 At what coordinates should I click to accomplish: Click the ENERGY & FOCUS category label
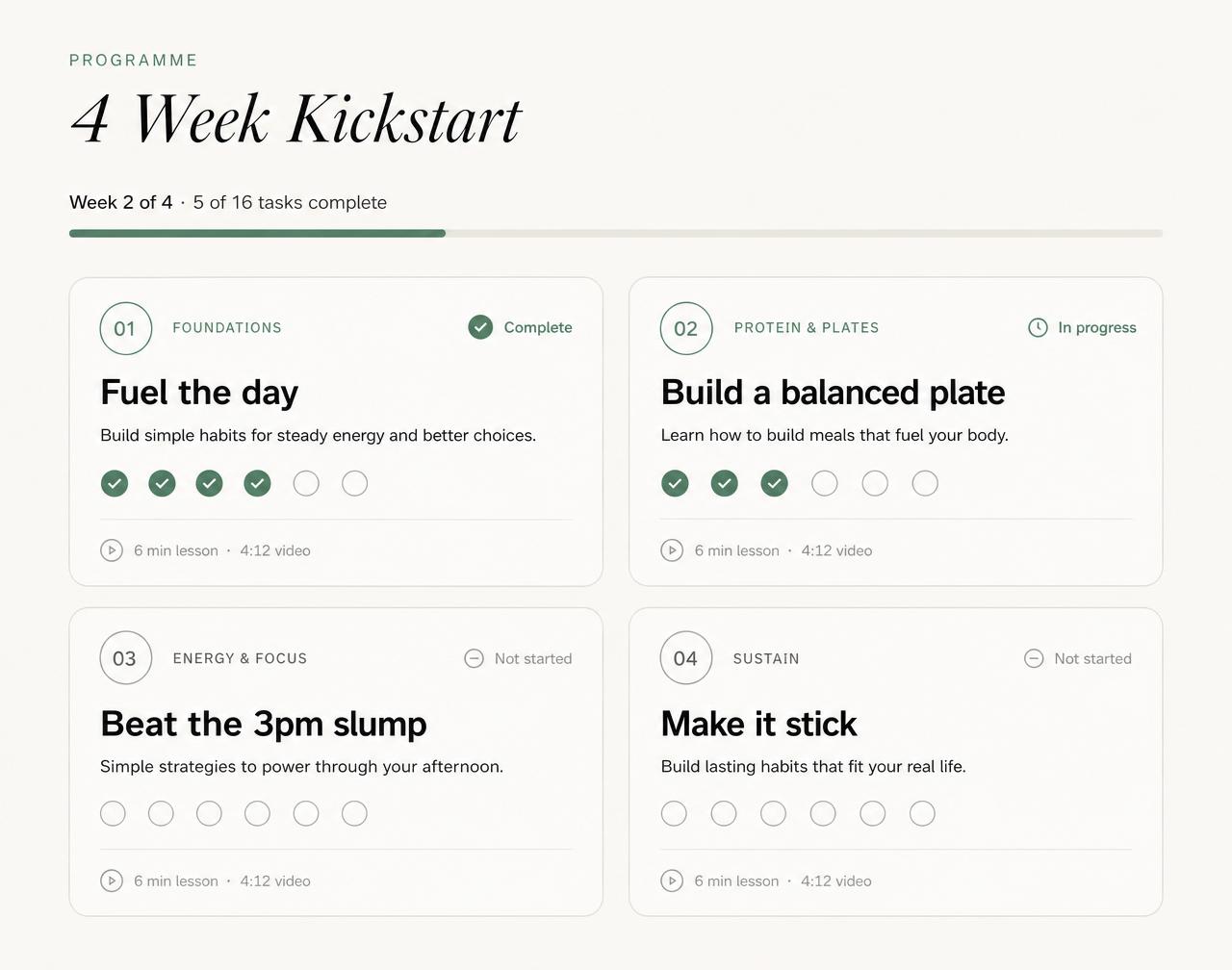point(240,658)
